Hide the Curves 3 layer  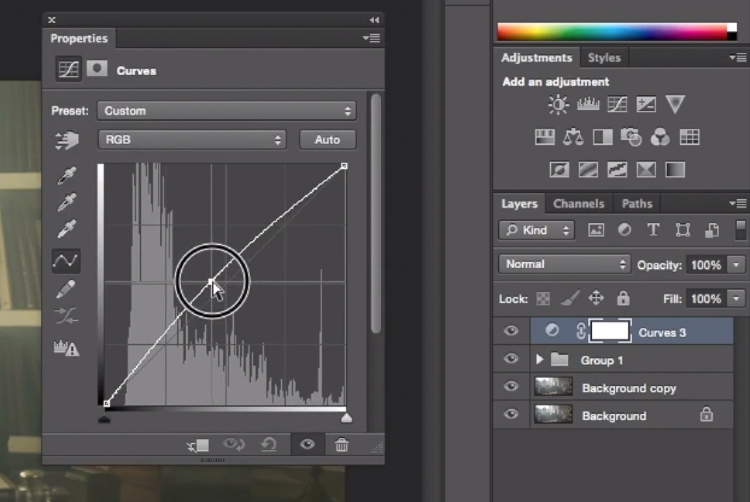coord(511,331)
